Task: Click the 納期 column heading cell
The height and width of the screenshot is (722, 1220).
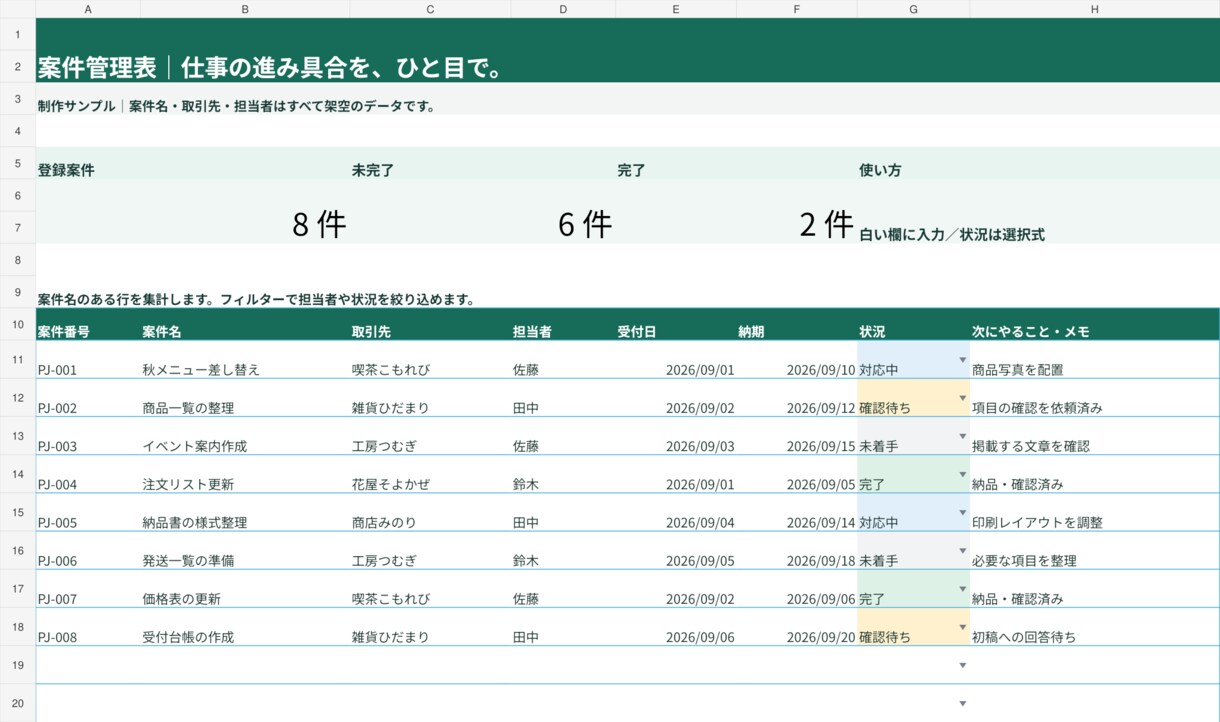Action: click(x=797, y=325)
